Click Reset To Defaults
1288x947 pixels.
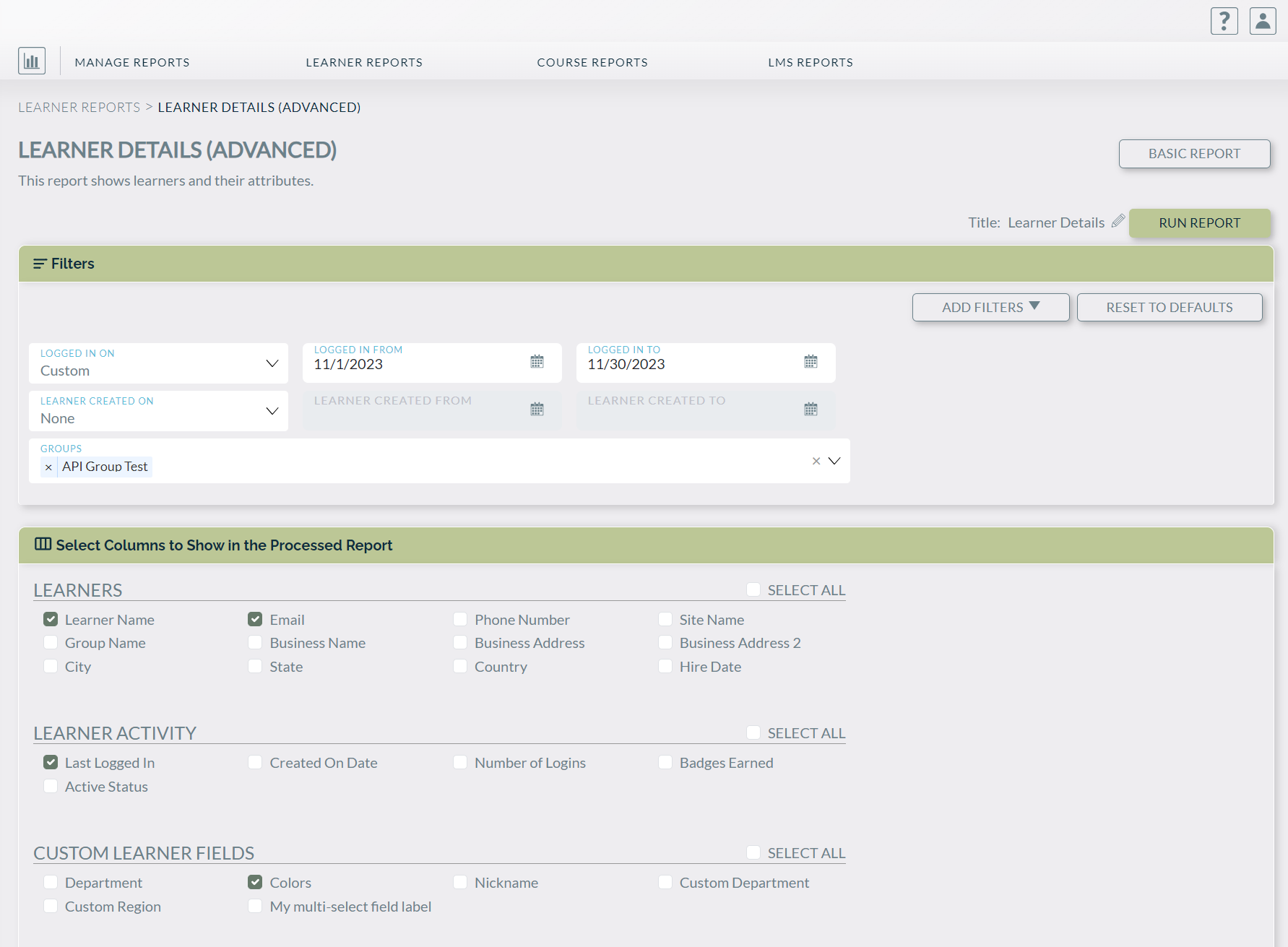point(1169,307)
